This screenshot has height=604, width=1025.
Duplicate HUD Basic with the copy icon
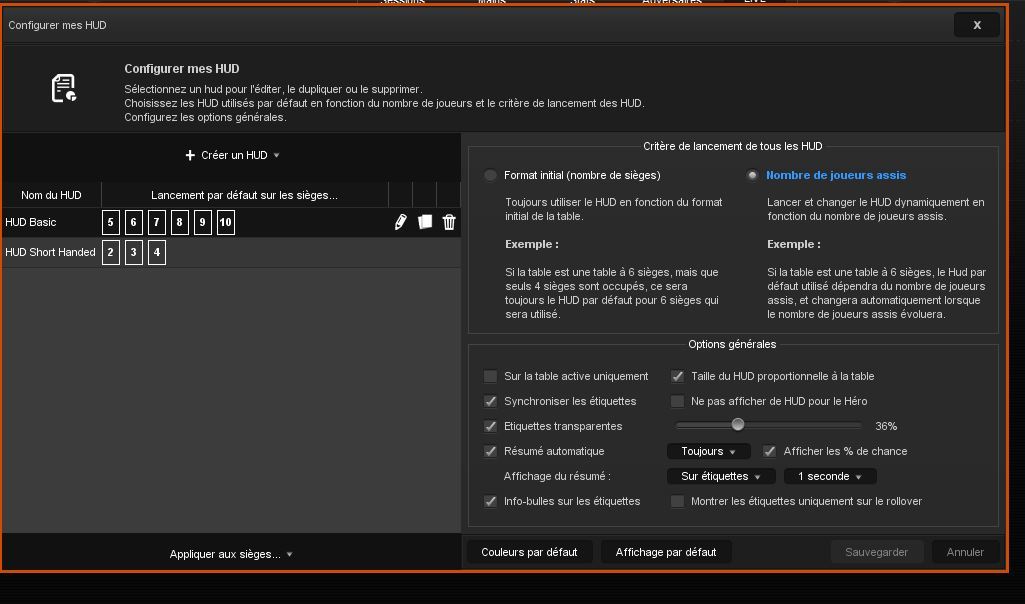tap(425, 222)
